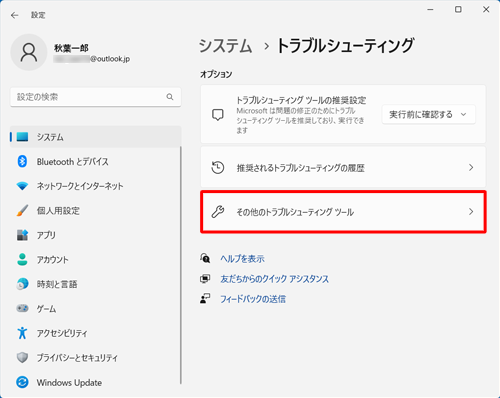Click the アクセシビリティ figure icon

tap(22, 333)
